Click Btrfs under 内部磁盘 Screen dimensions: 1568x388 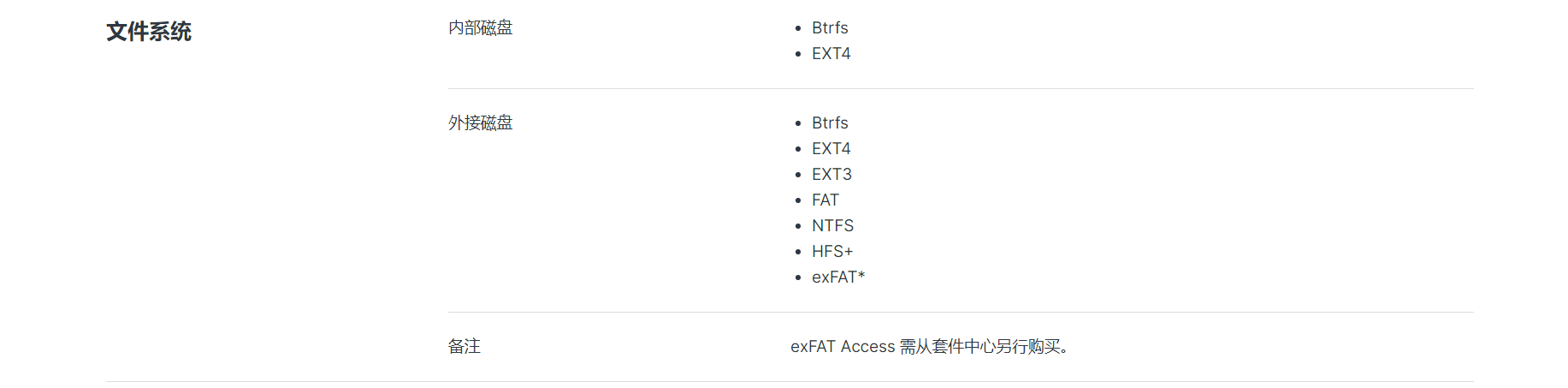tap(830, 28)
